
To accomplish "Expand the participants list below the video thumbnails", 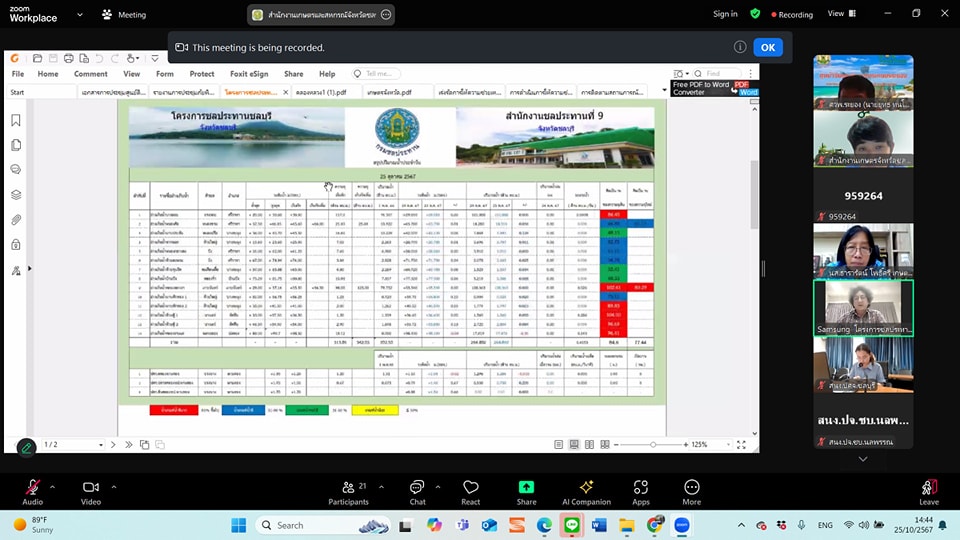I will click(x=863, y=459).
